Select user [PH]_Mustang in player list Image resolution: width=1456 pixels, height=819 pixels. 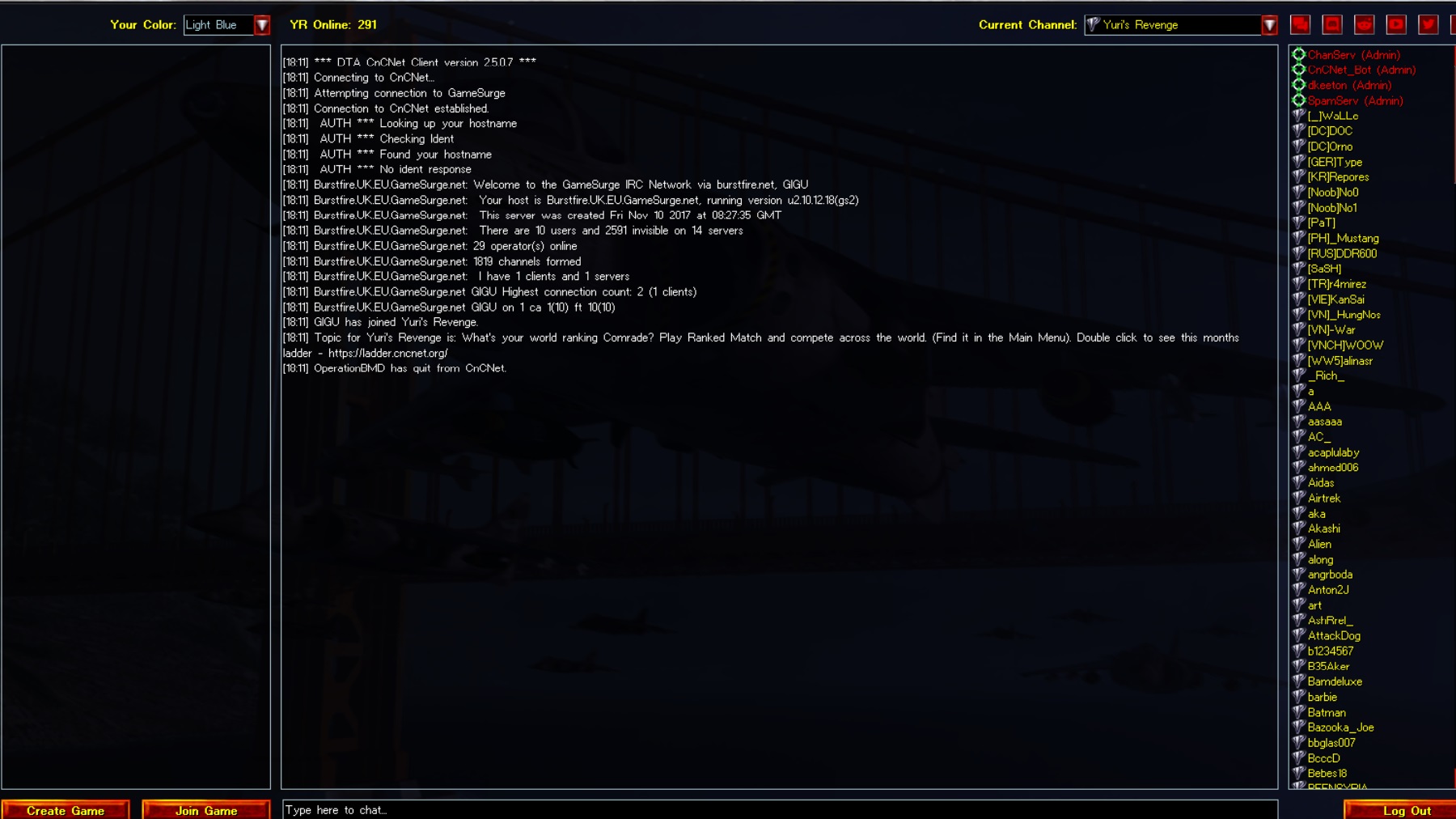(x=1343, y=238)
